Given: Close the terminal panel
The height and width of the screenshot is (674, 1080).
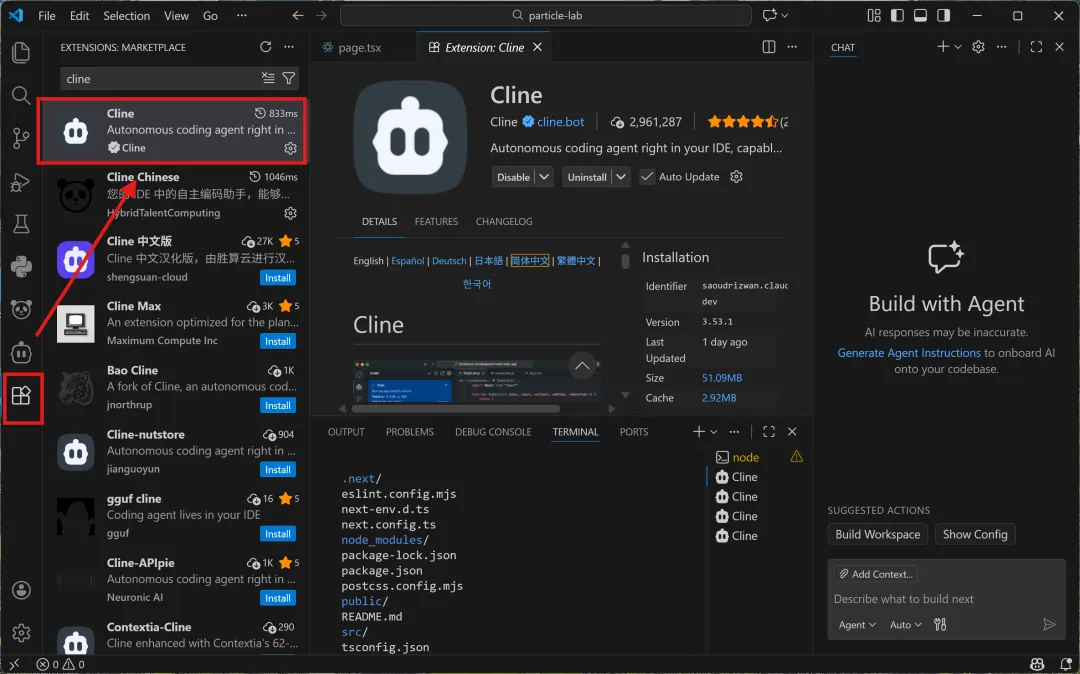Looking at the screenshot, I should point(792,432).
